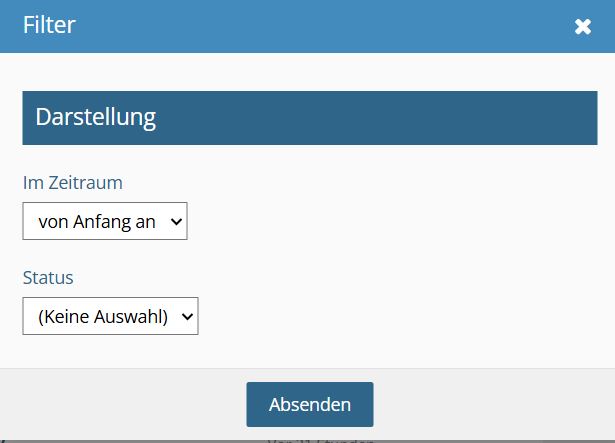Click the chevron on the Keine Auswahl select

coord(188,317)
